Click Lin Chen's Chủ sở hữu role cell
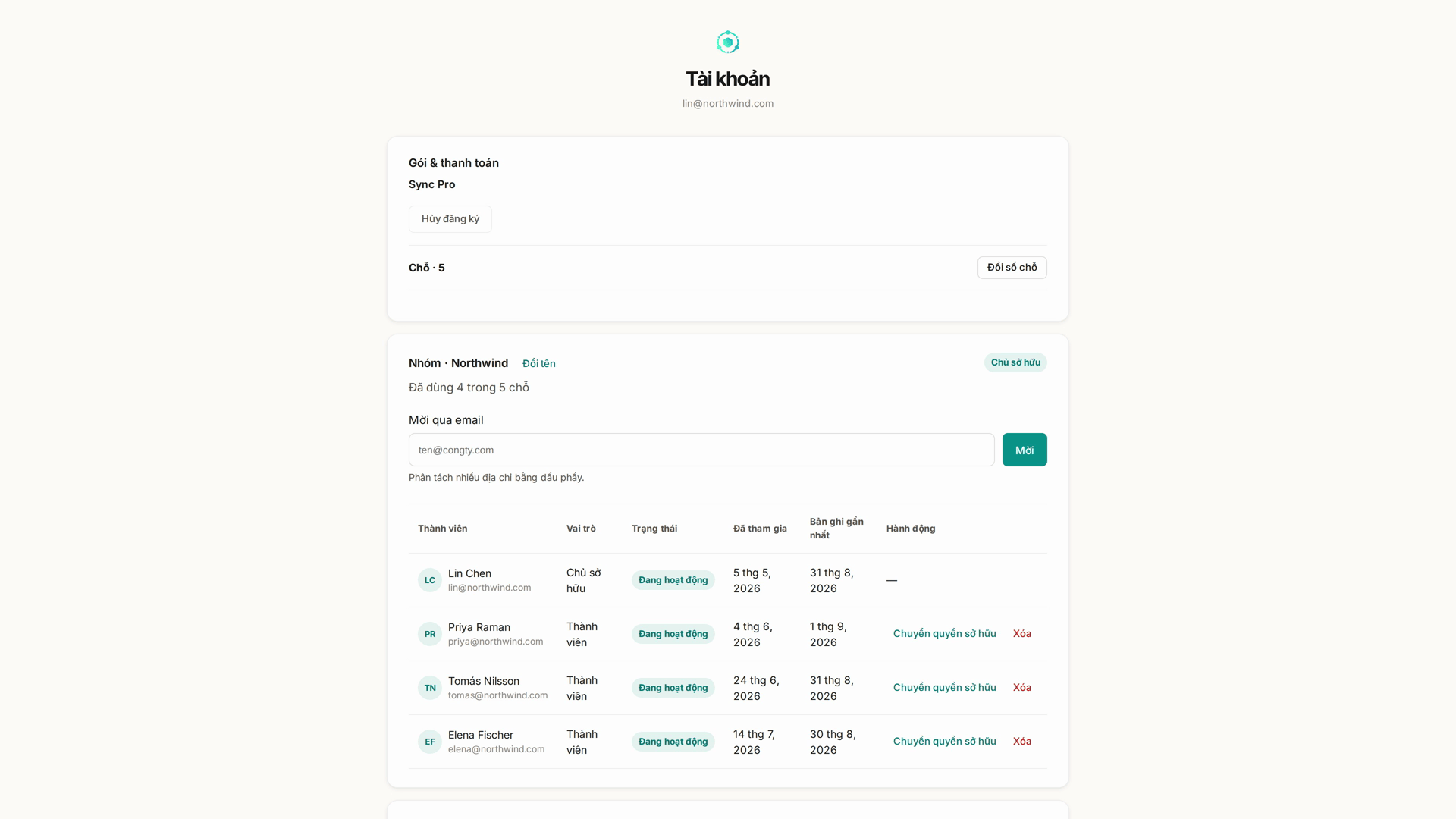1456x819 pixels. pos(584,580)
